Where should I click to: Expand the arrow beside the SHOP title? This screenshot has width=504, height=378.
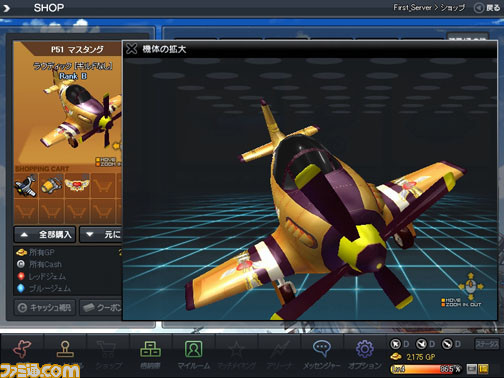6,8
